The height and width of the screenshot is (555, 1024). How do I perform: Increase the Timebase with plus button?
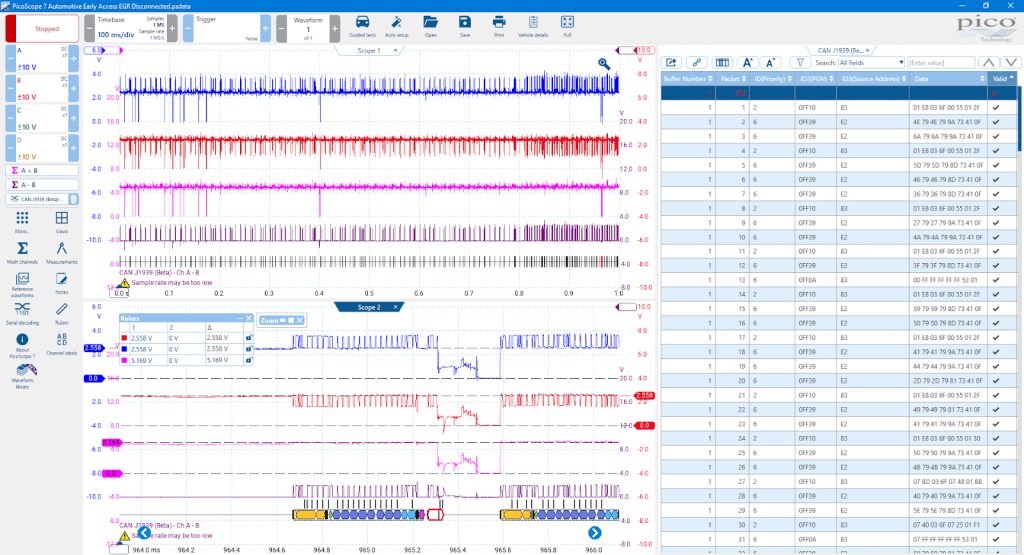point(172,29)
